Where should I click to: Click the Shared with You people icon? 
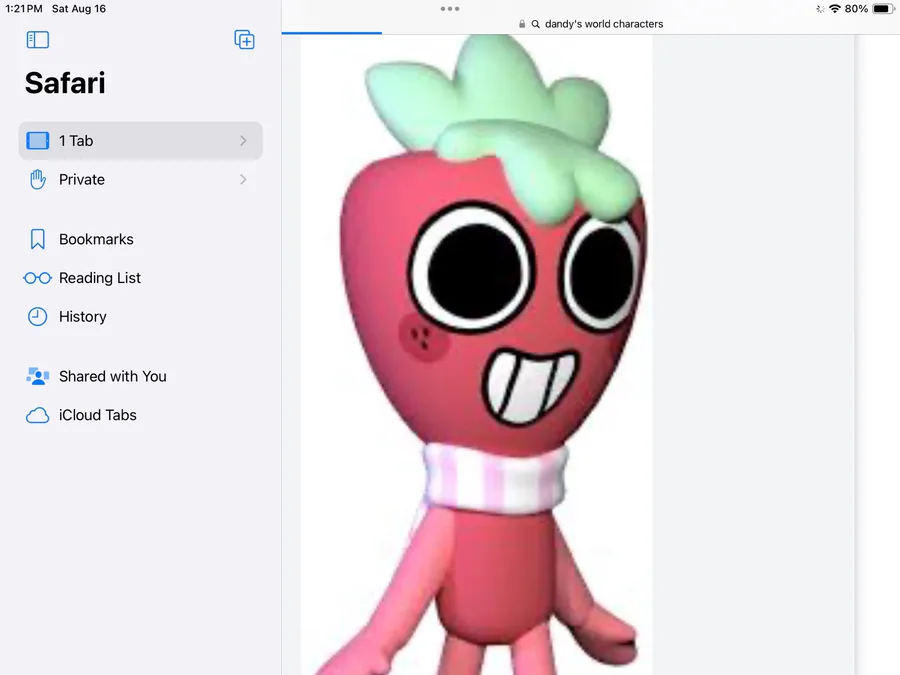click(38, 377)
